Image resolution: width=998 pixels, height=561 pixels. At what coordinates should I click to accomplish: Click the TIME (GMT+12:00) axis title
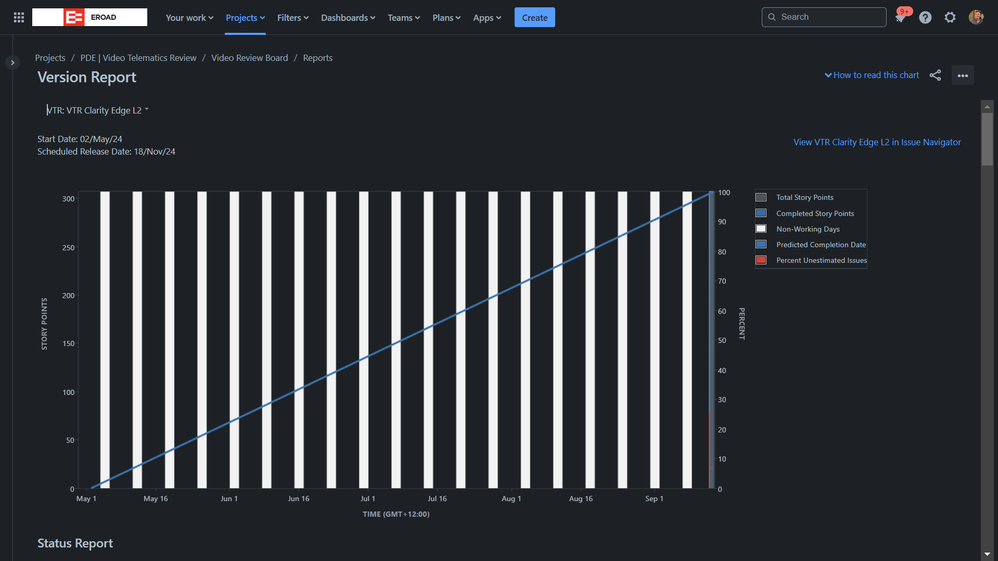(x=396, y=514)
